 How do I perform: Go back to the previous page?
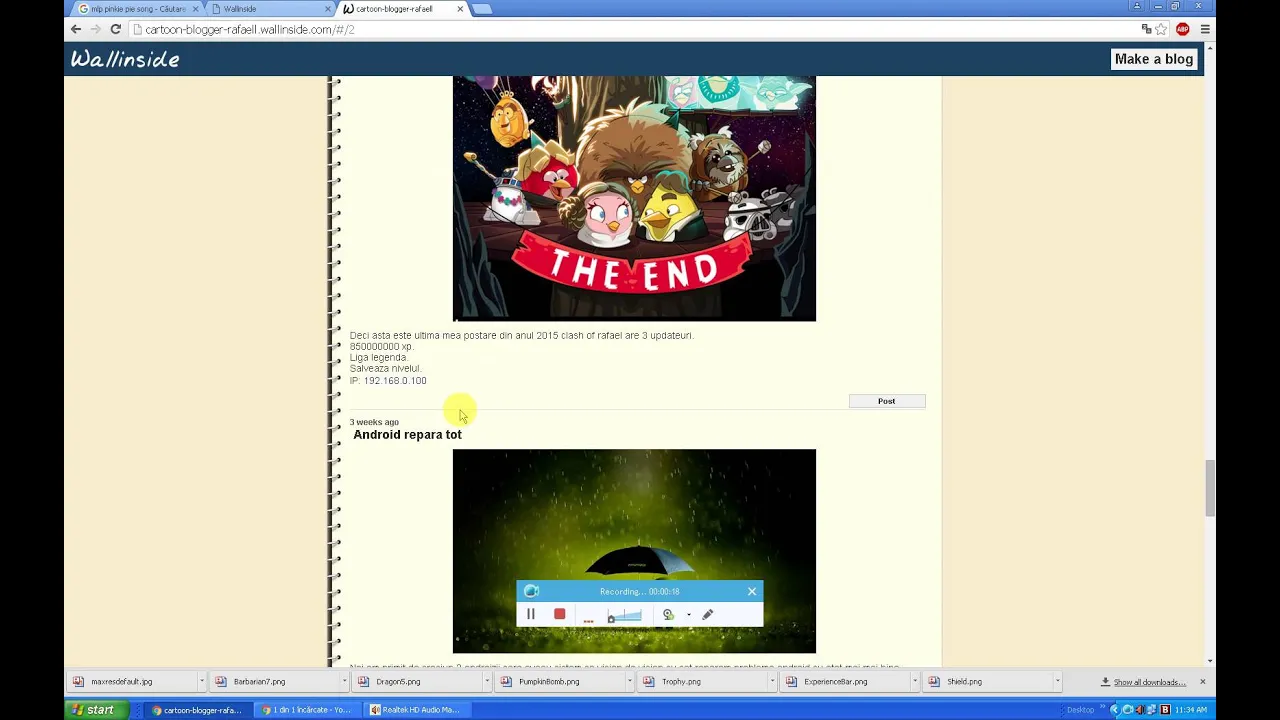tap(76, 30)
